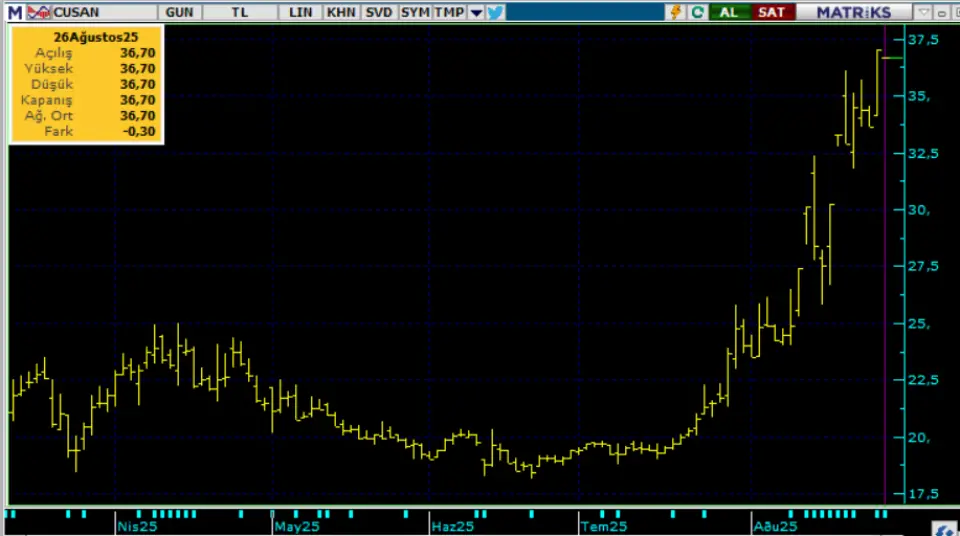
Task: Click the MATRIKS brand logo
Action: click(x=853, y=12)
